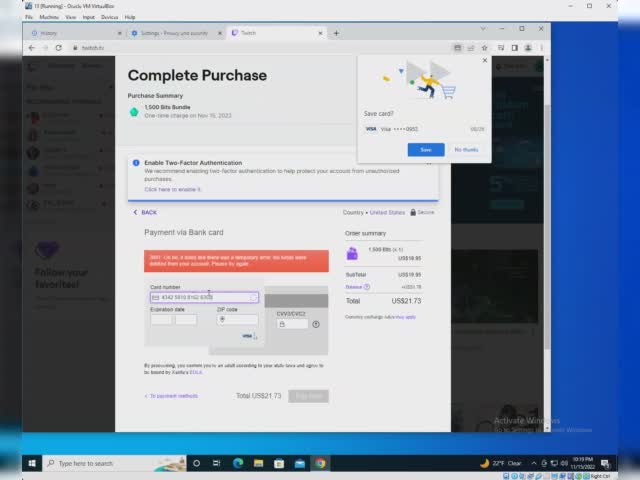
Task: Click the CVV2/CVC2 security code field
Action: (x=292, y=324)
